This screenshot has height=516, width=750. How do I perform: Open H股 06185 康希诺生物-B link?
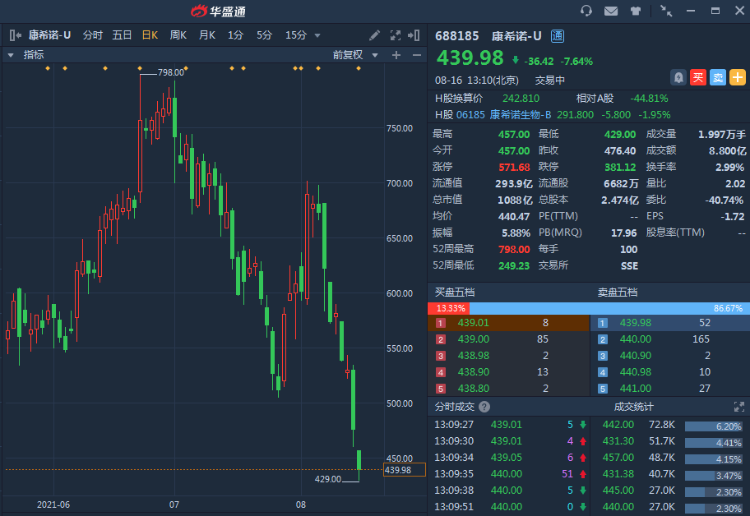503,115
